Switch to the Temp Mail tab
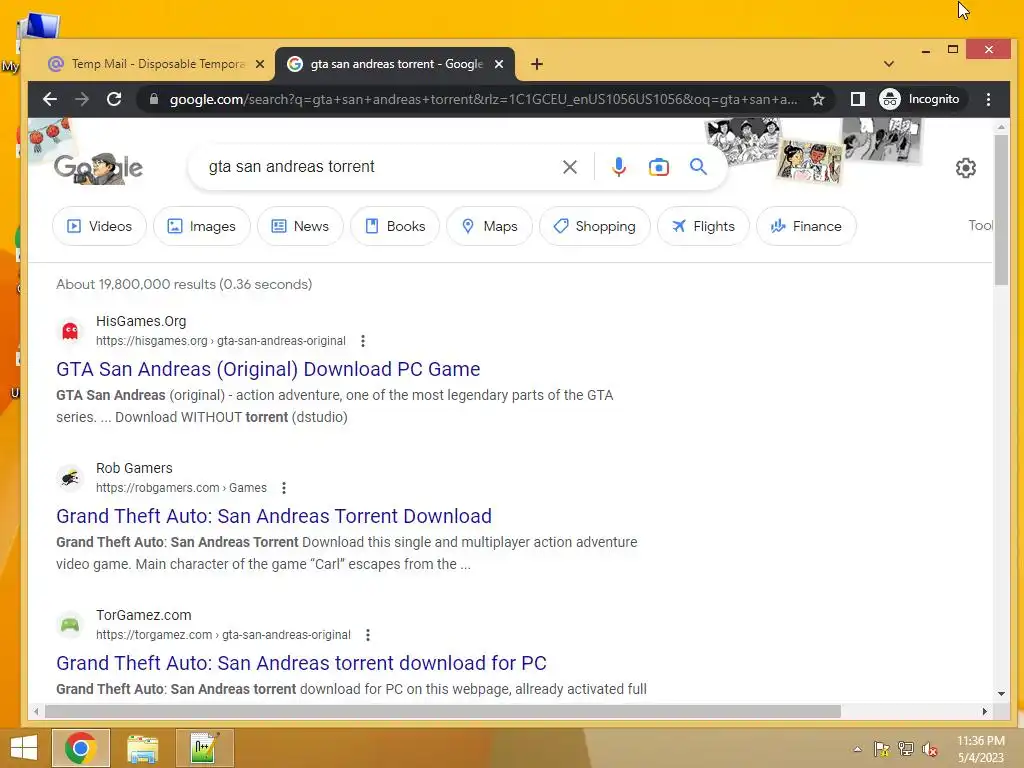Screen dimensions: 1024x768 click(157, 64)
